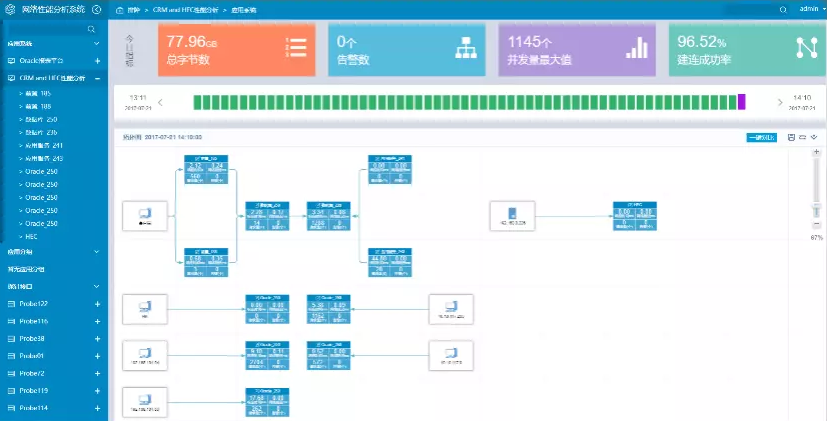Screen dimensions: 827x421
Task: Select the purple timeline segment
Action: click(742, 102)
